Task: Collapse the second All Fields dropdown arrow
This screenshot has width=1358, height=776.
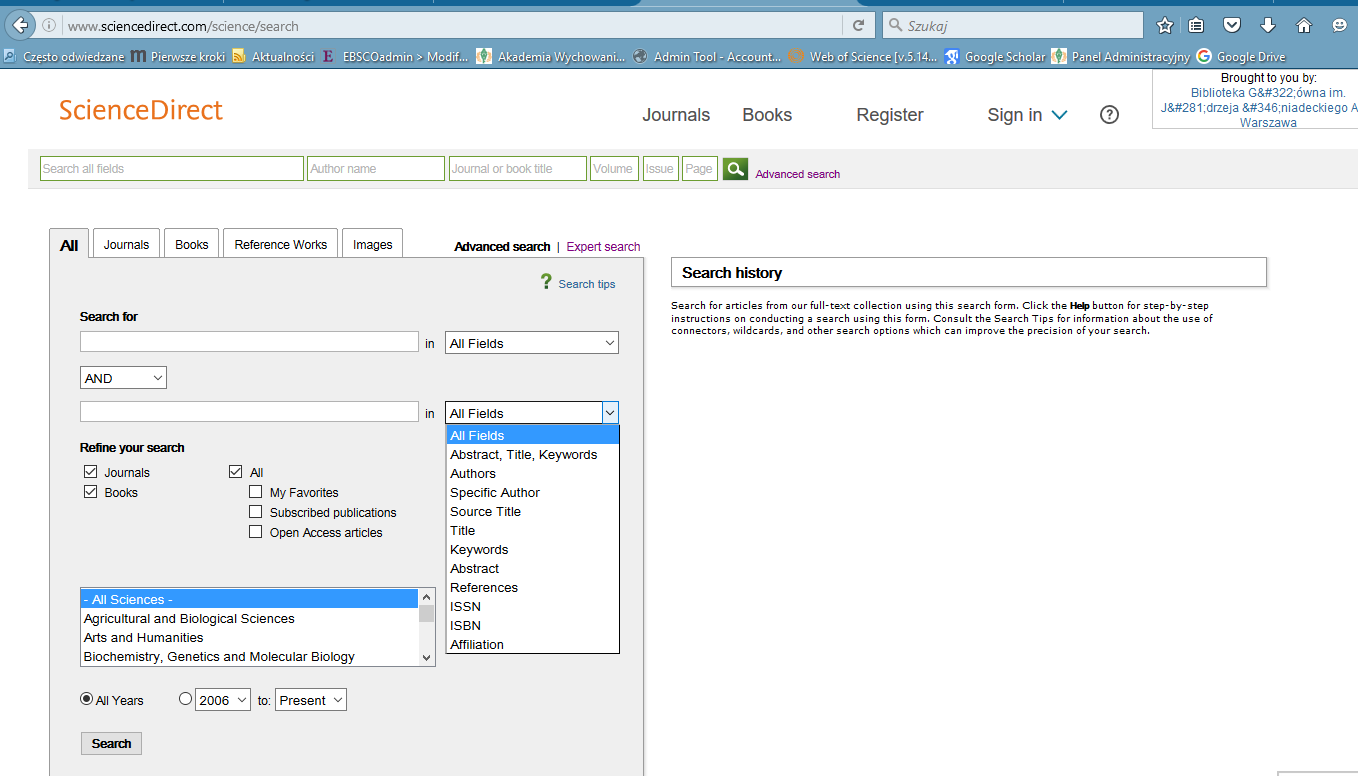Action: click(x=610, y=413)
